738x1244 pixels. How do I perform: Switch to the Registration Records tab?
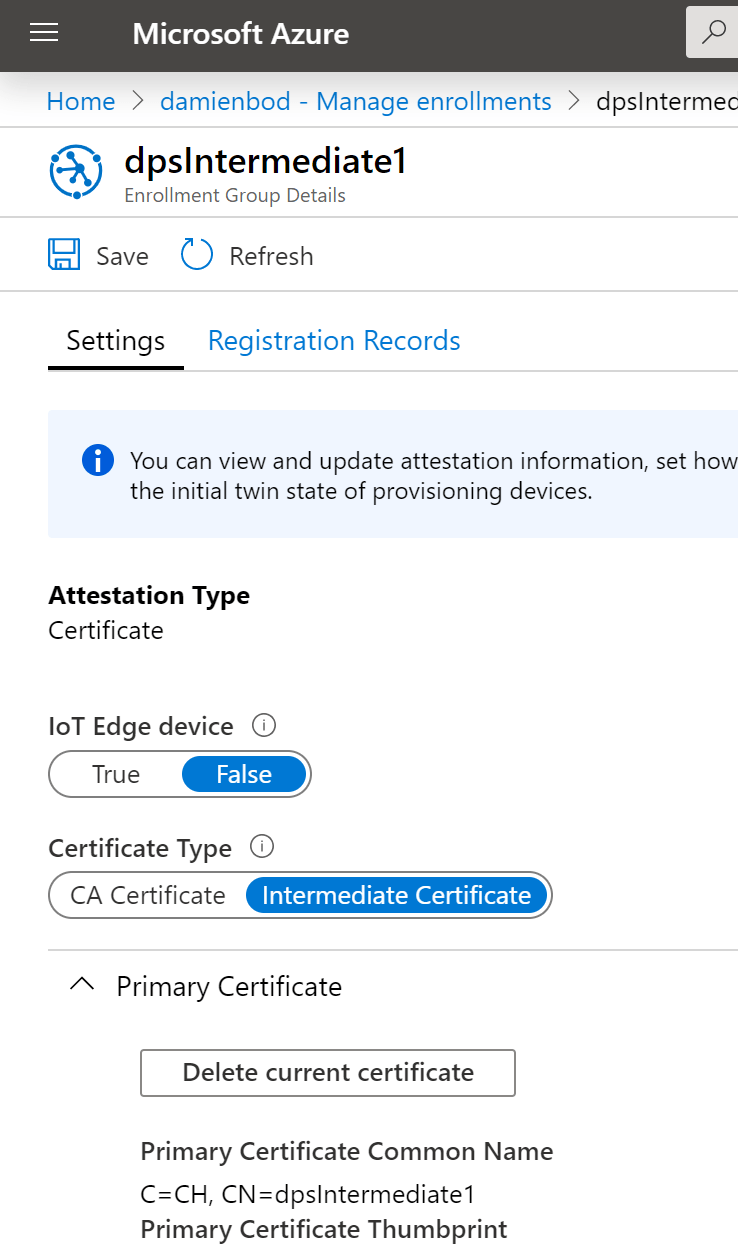(x=334, y=341)
